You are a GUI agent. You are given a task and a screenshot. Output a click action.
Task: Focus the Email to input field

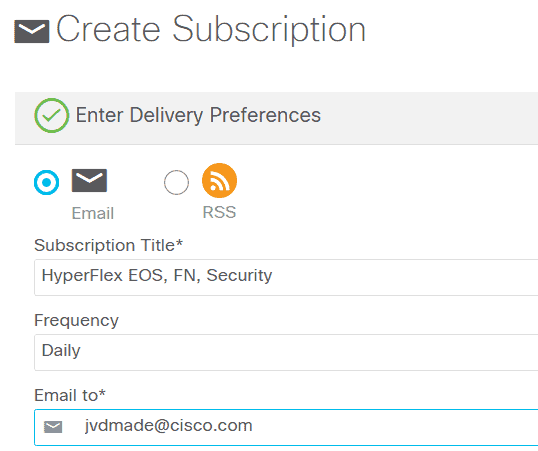tap(286, 427)
